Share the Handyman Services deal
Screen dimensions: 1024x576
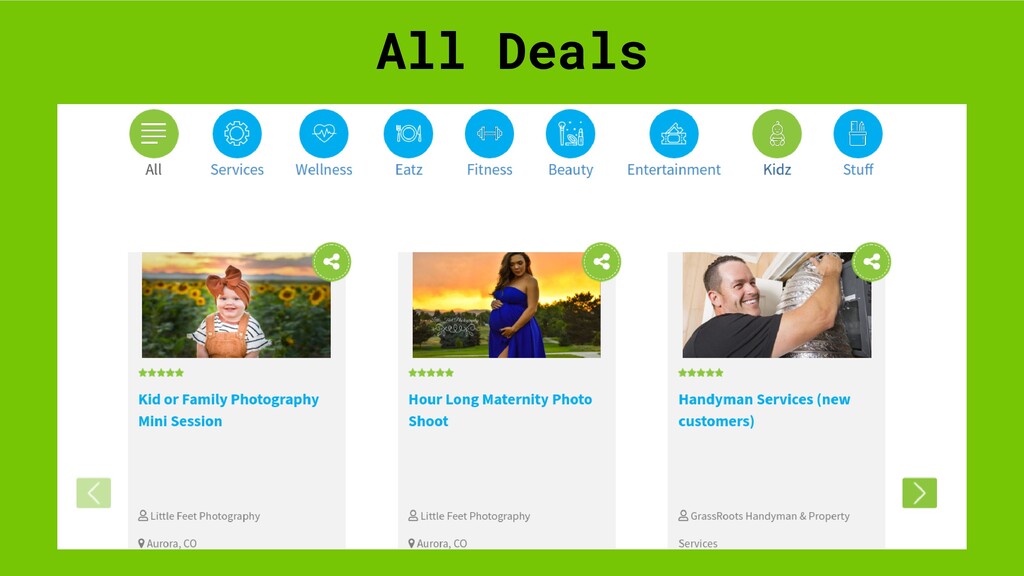click(872, 262)
